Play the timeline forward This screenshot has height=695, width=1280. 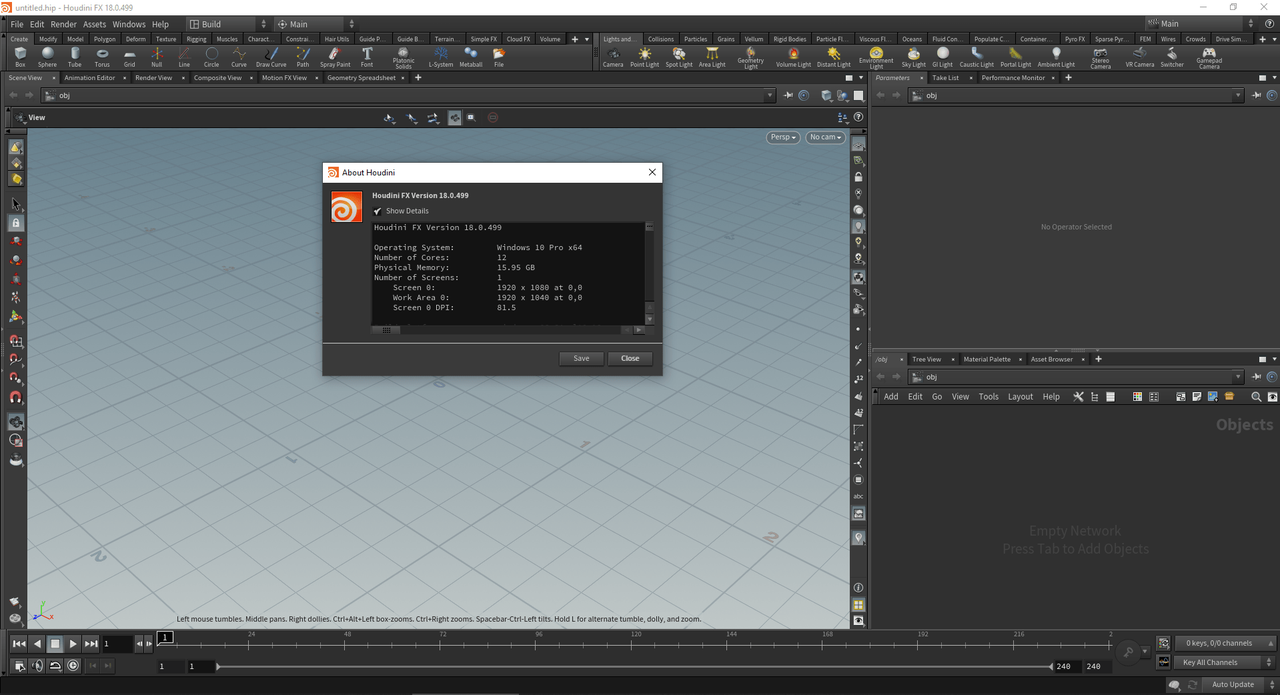click(x=73, y=644)
